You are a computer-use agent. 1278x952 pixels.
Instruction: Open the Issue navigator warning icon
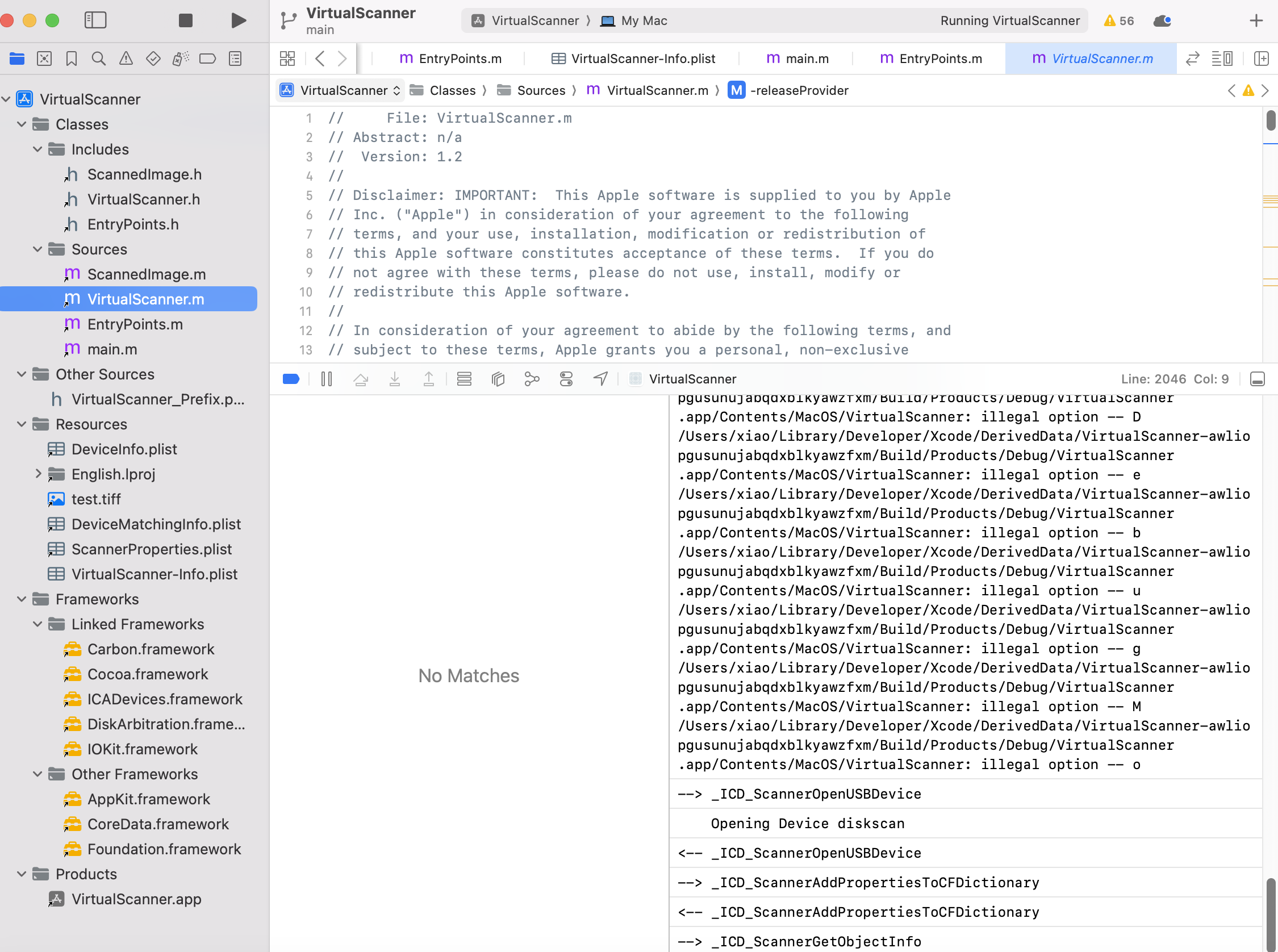[x=126, y=58]
